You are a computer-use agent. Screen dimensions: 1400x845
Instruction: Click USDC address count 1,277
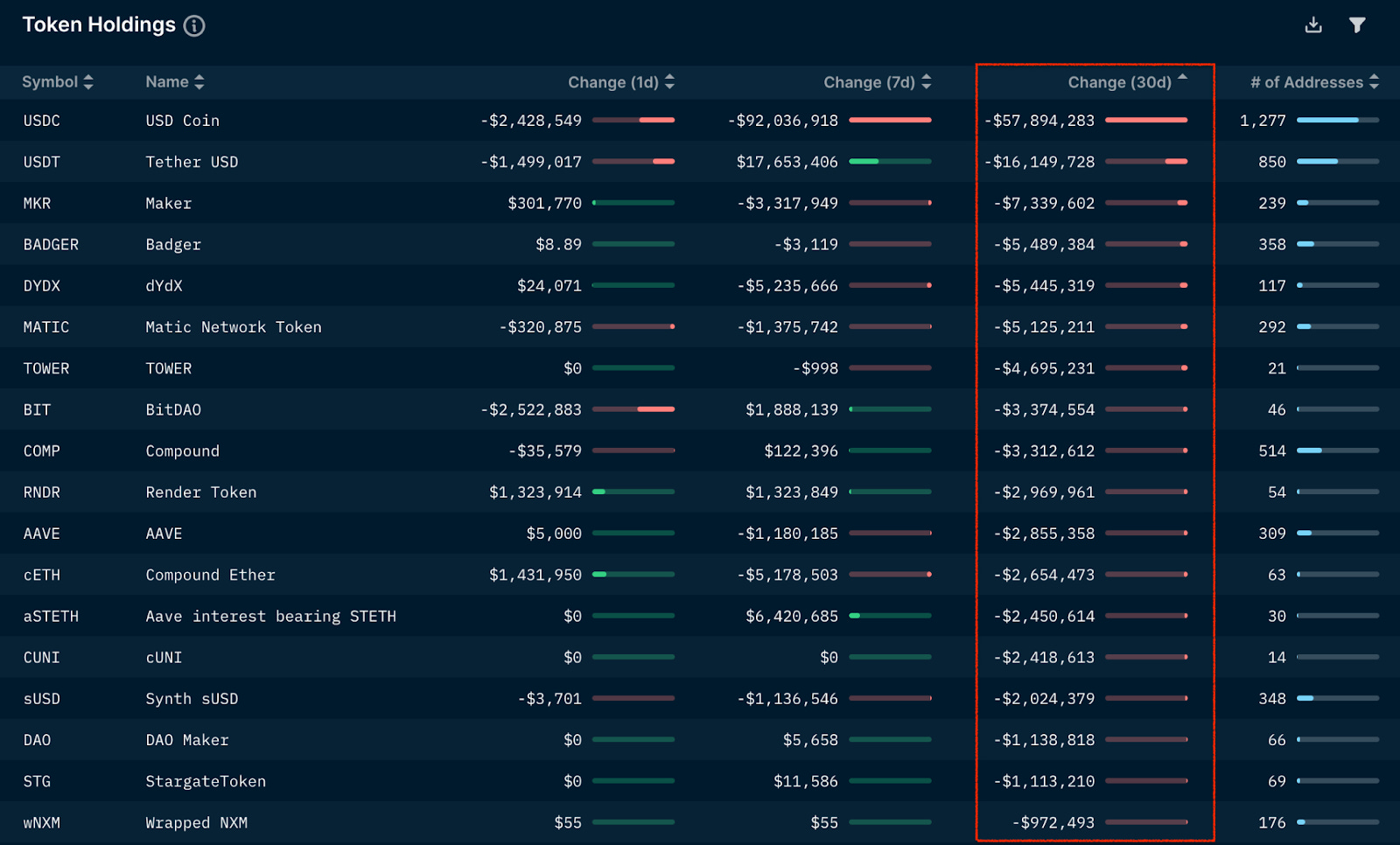[x=1263, y=121]
